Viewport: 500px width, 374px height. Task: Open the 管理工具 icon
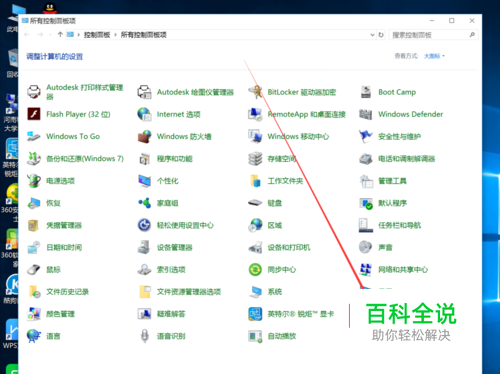366,181
